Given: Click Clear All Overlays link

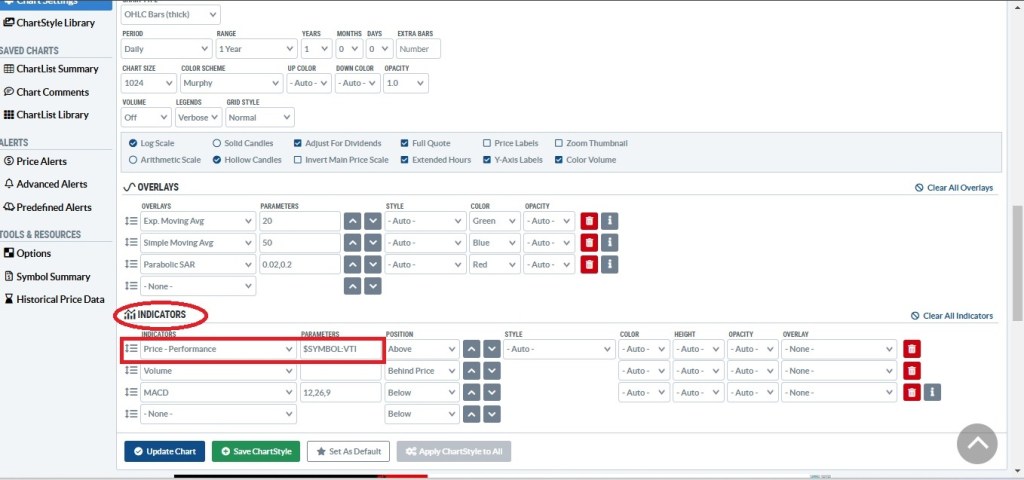Looking at the screenshot, I should pyautogui.click(x=954, y=188).
